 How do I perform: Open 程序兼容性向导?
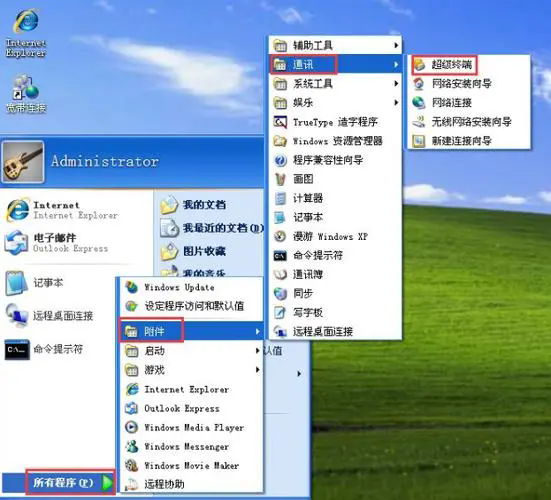click(x=336, y=160)
